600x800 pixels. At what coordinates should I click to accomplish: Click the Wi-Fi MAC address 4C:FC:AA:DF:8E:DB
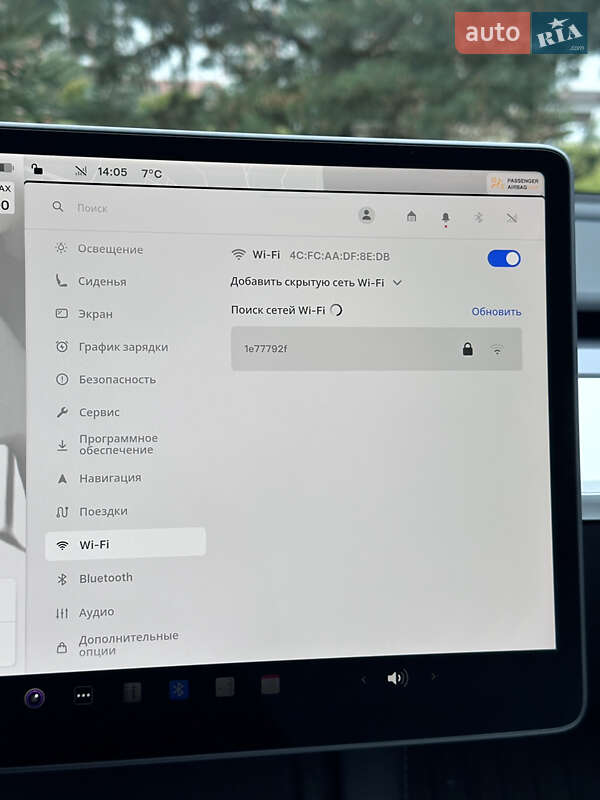pyautogui.click(x=339, y=256)
